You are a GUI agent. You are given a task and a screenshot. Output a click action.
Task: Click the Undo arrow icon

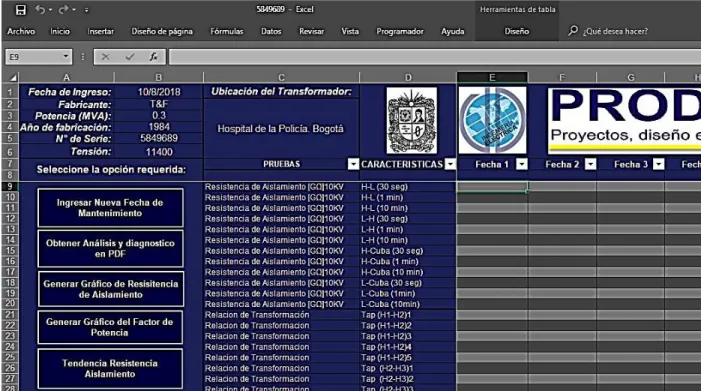[40, 9]
